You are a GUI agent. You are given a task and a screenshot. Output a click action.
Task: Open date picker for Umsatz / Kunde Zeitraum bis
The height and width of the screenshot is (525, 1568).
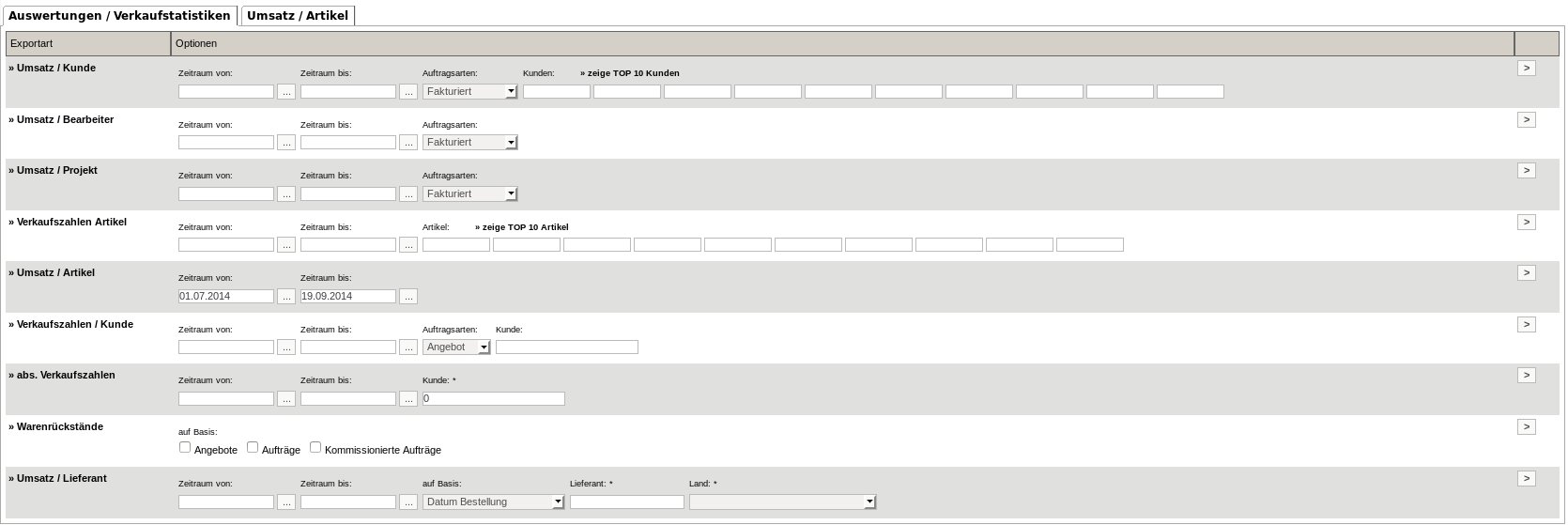[408, 91]
